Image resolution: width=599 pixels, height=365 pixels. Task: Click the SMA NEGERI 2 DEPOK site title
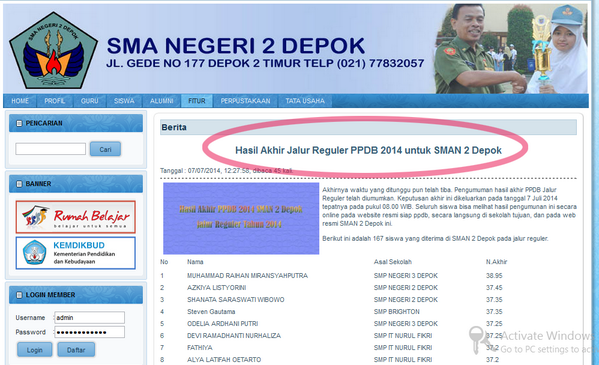tap(236, 46)
